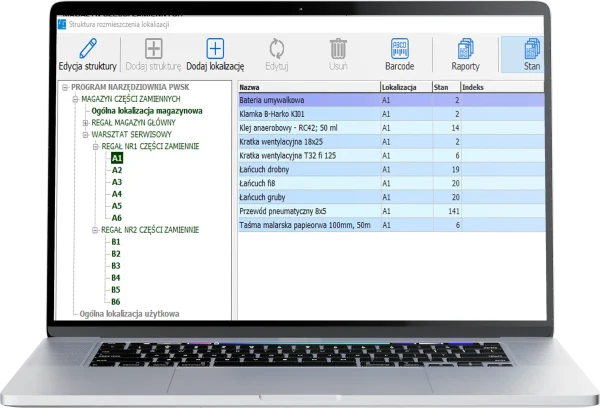Viewport: 600px width, 408px height.
Task: Sort by the Stan column header
Action: pyautogui.click(x=447, y=87)
